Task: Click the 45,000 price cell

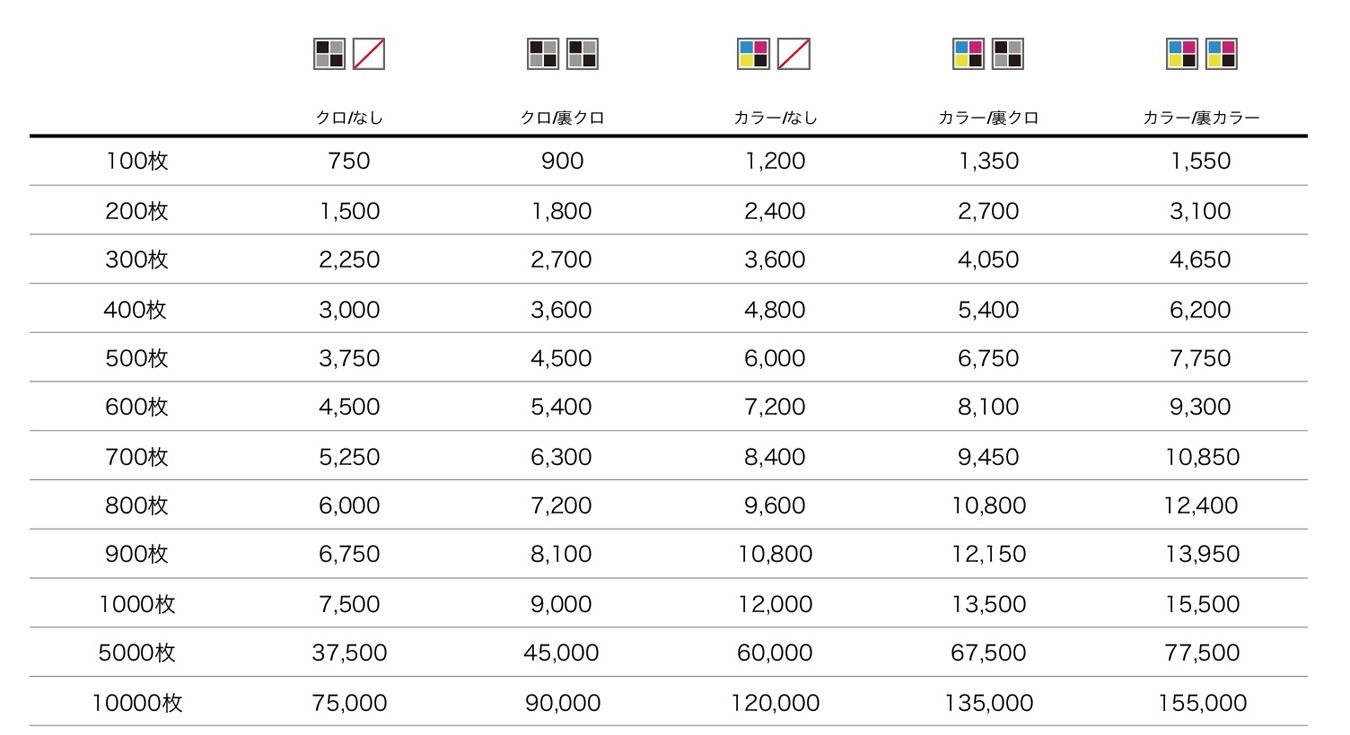Action: [x=561, y=653]
